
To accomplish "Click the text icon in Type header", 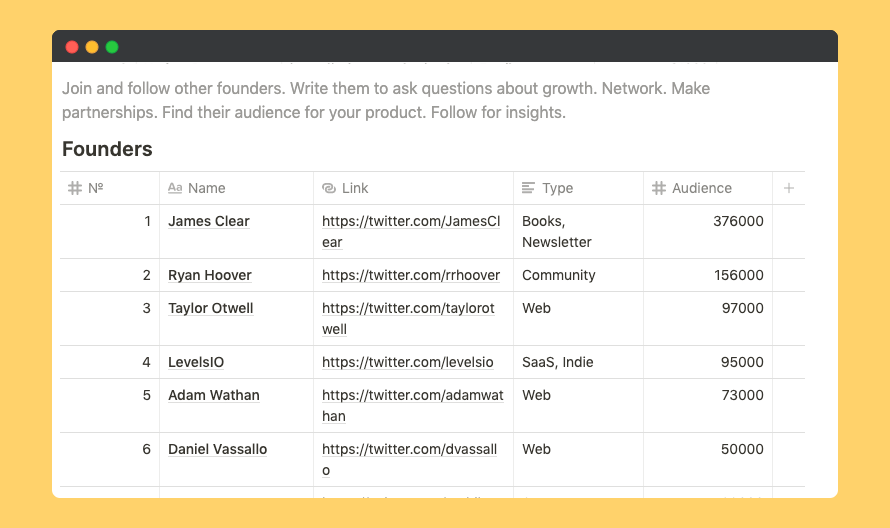I will click(529, 188).
